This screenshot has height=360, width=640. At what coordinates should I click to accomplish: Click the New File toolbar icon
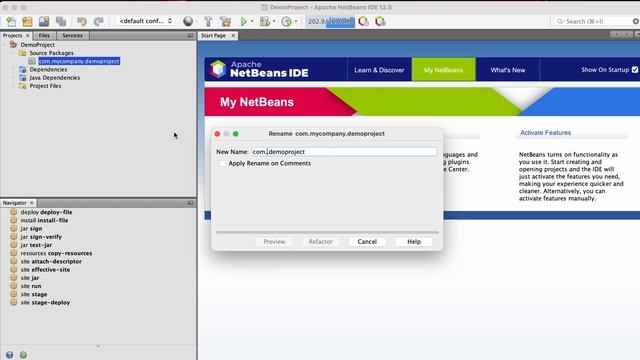point(11,21)
